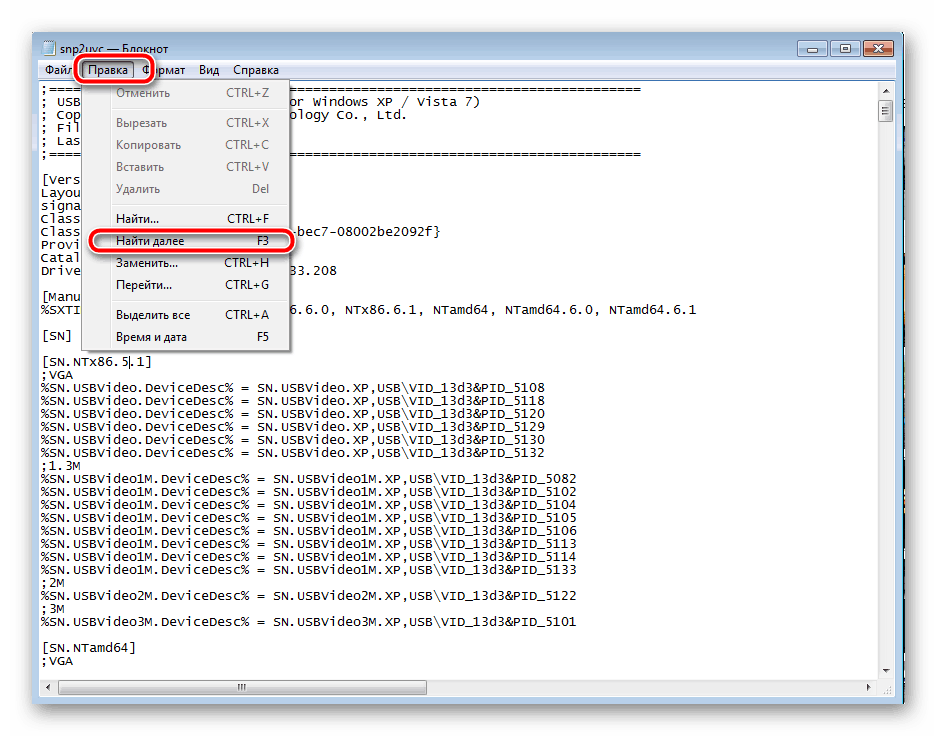Click the horizontal scrollbar right arrow
937x736 pixels.
[x=868, y=687]
